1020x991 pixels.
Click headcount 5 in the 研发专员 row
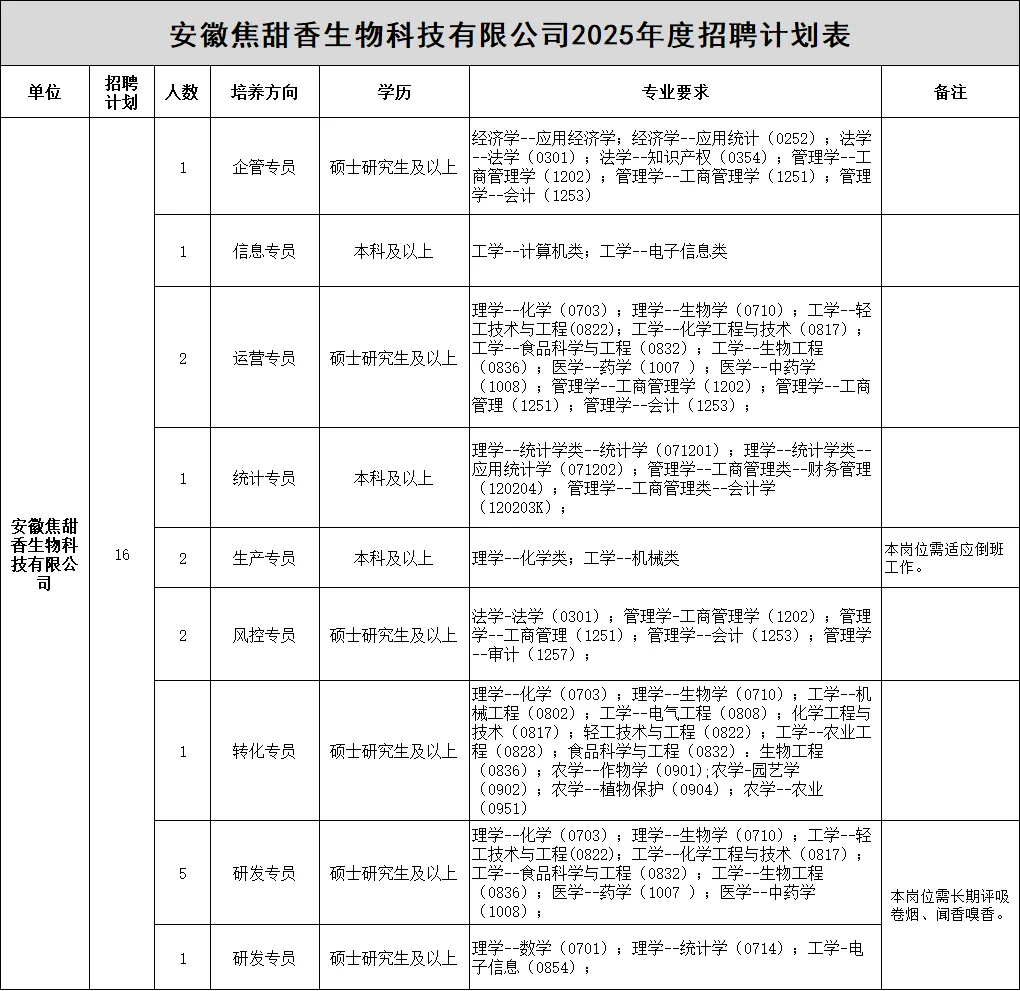click(x=183, y=874)
